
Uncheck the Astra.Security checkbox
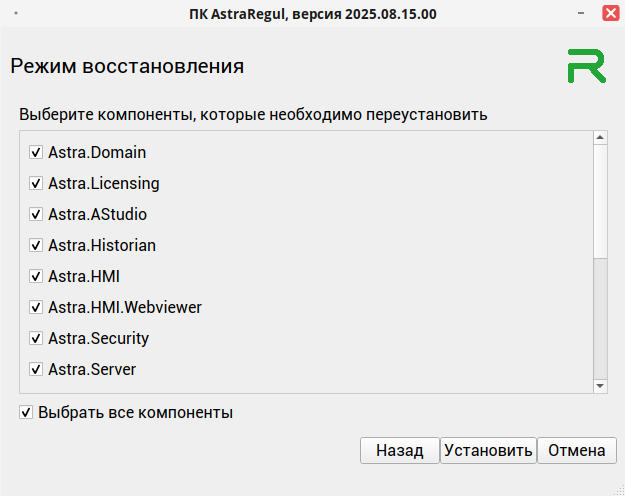(x=36, y=339)
